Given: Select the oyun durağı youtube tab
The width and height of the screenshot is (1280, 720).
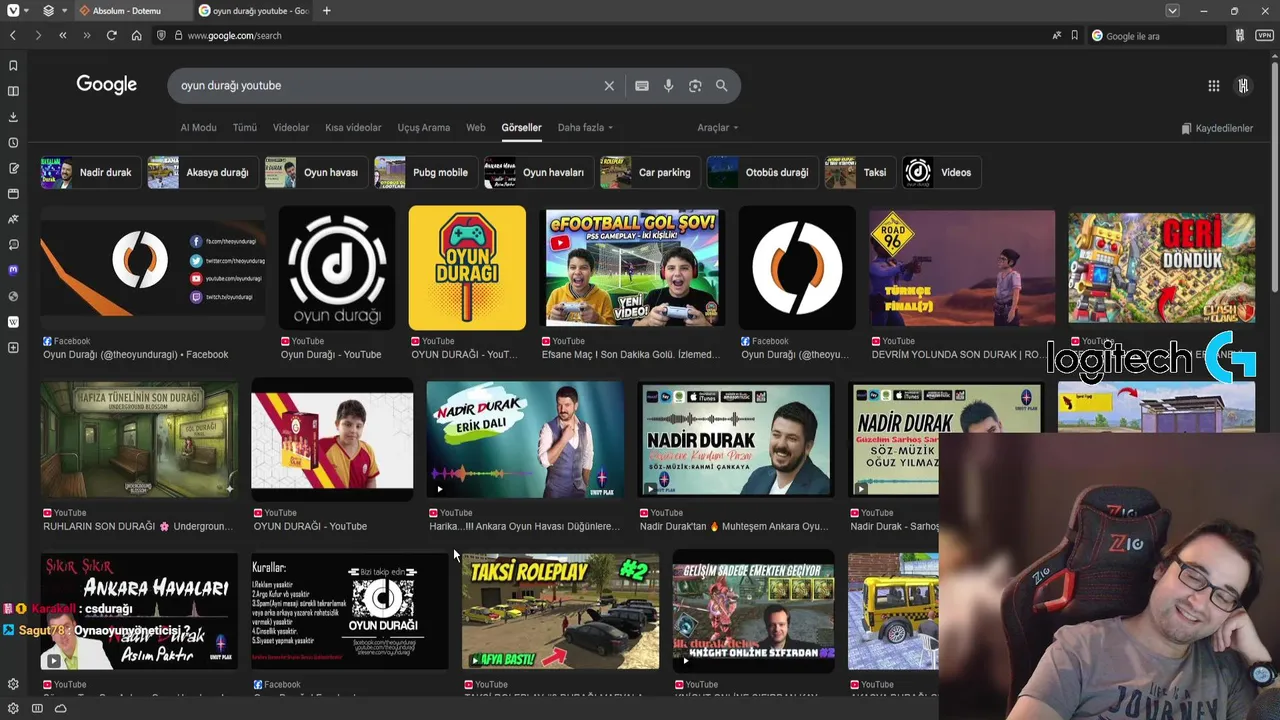Looking at the screenshot, I should [253, 11].
